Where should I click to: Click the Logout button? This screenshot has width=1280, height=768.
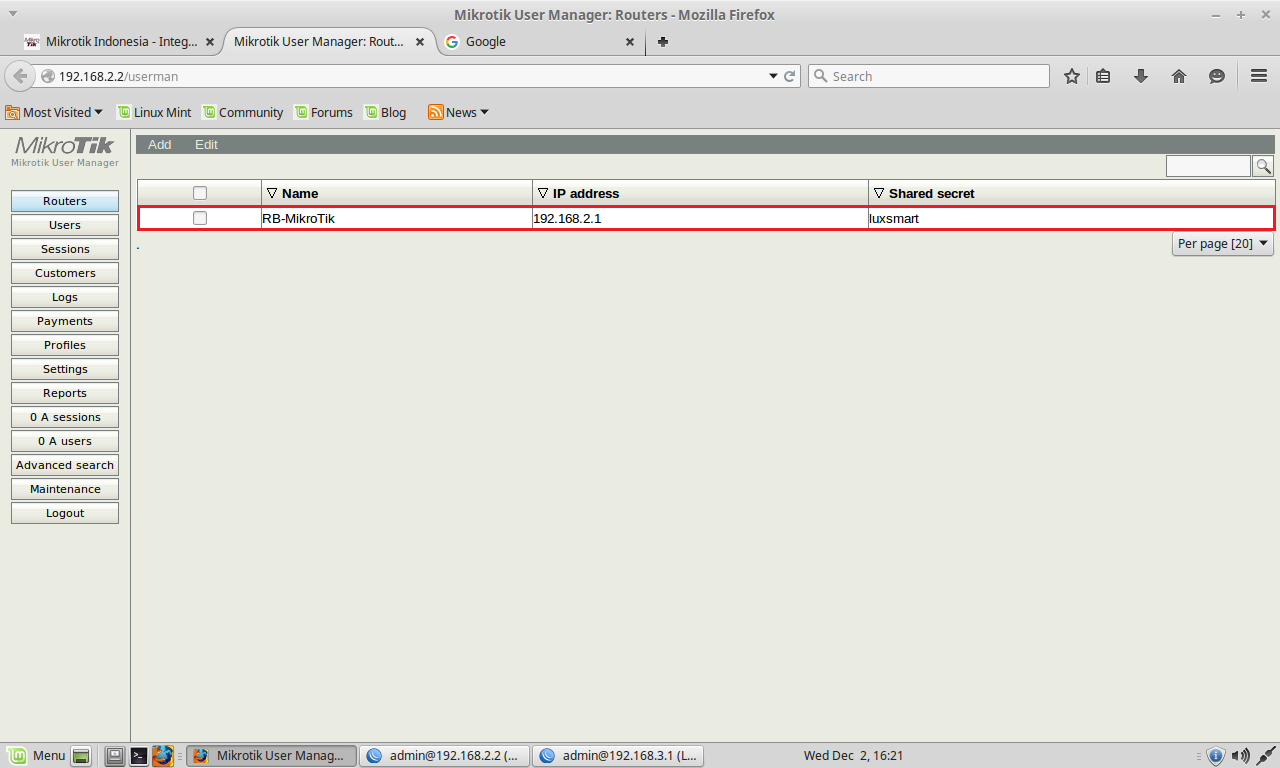point(65,513)
